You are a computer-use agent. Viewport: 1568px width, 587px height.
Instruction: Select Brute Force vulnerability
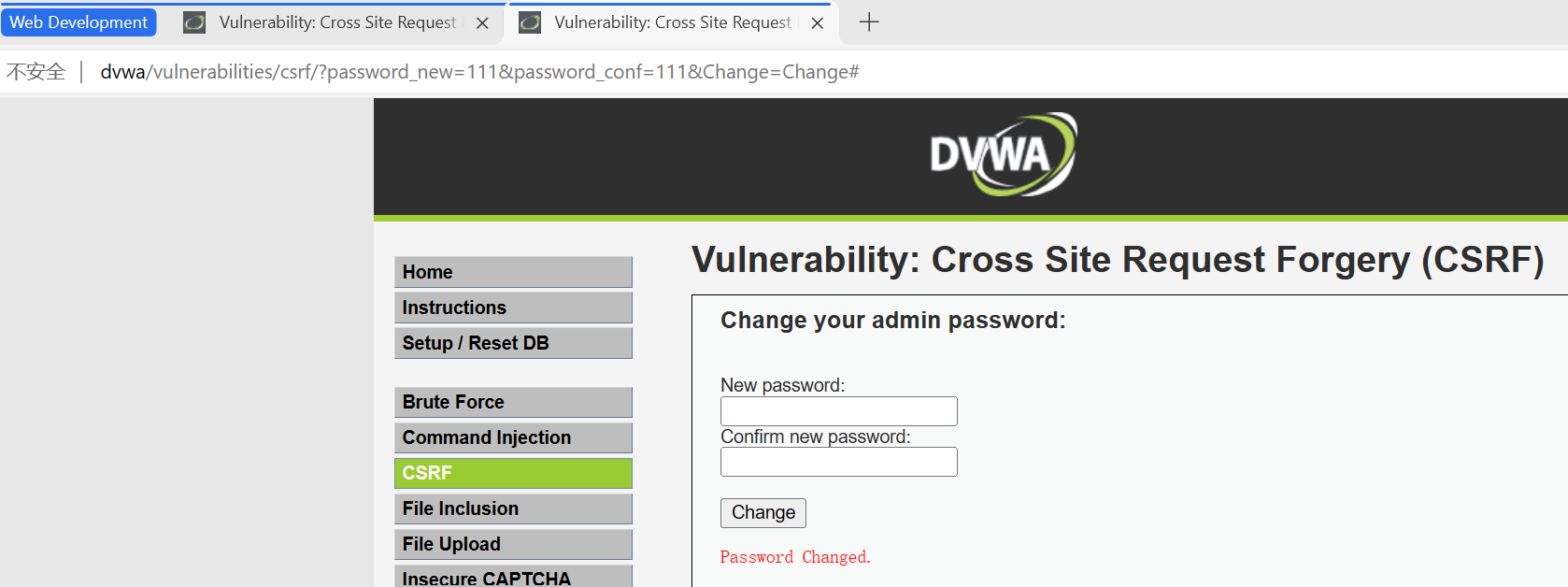[513, 402]
